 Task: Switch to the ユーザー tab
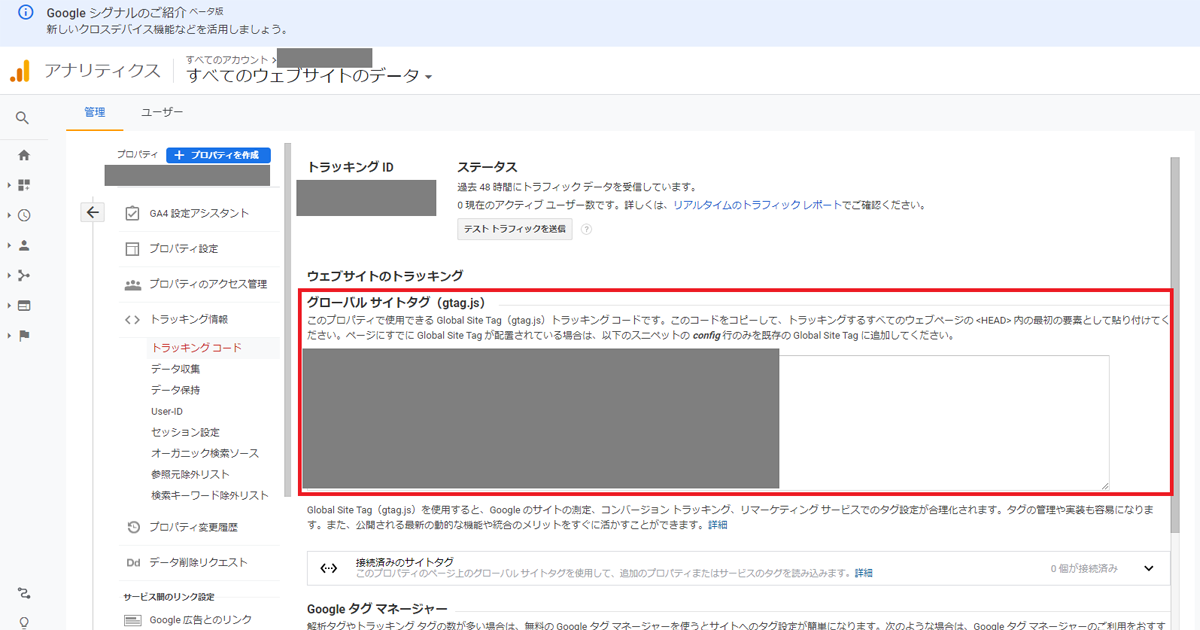(162, 112)
